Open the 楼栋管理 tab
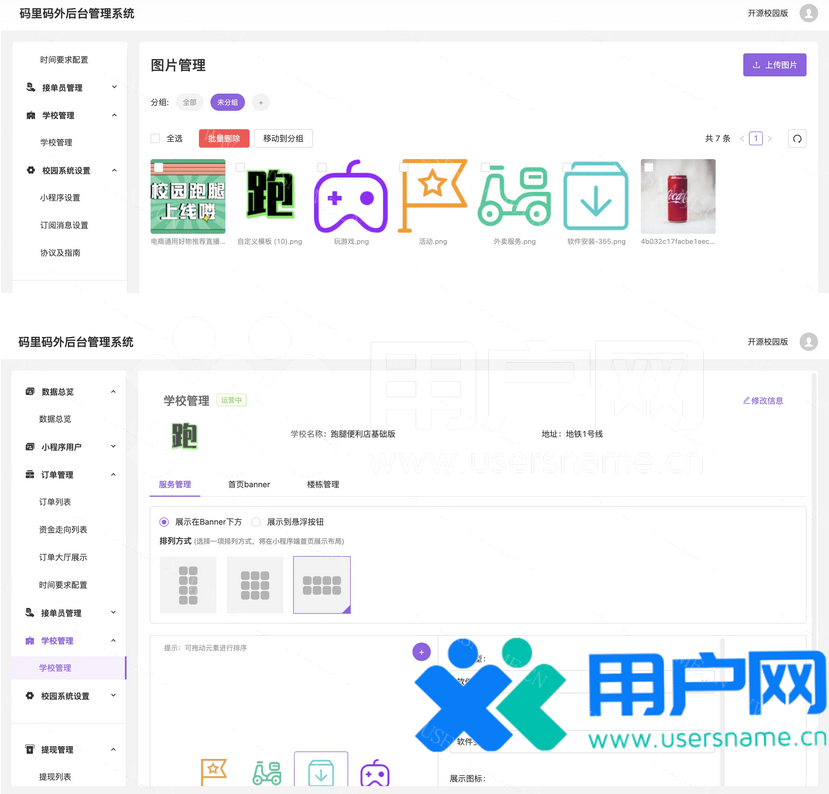 click(322, 485)
